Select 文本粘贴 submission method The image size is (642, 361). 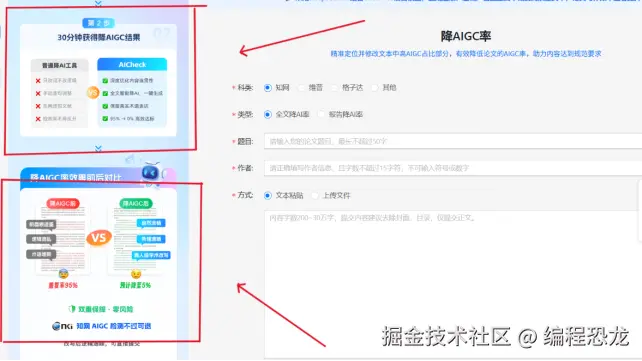pyautogui.click(x=268, y=196)
